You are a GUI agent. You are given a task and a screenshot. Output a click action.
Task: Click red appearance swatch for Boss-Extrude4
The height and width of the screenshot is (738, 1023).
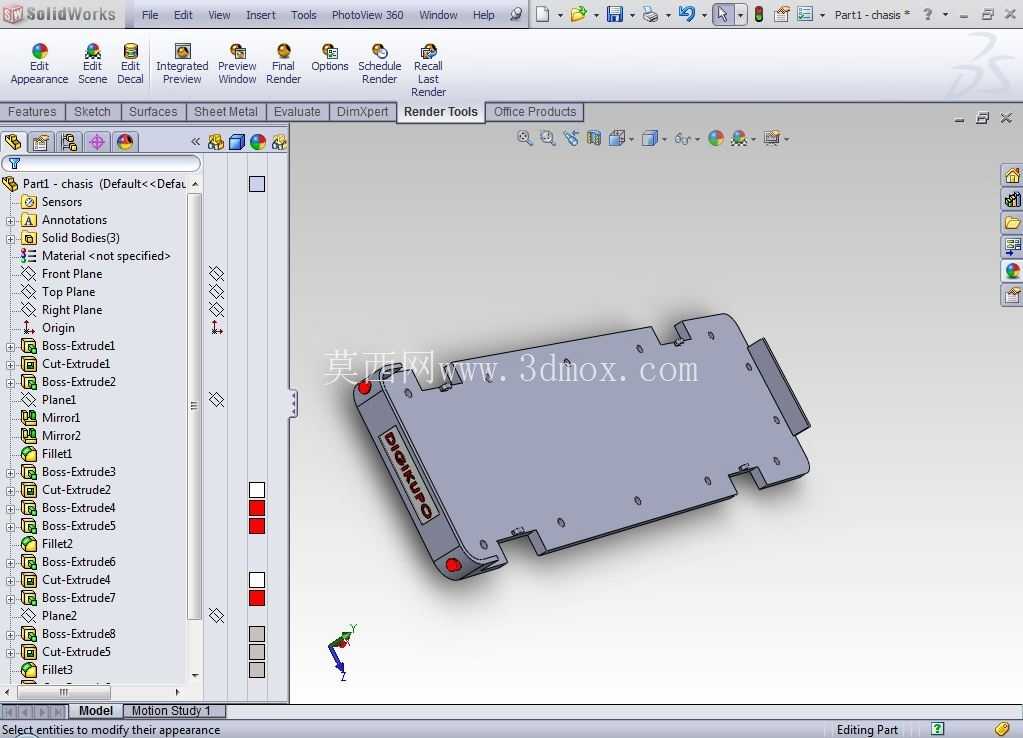tap(257, 508)
